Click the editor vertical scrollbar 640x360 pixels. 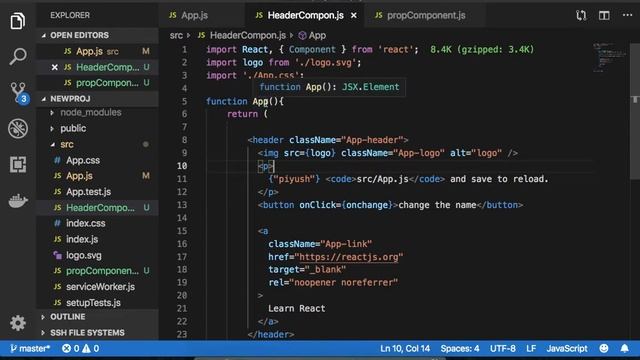(x=635, y=110)
